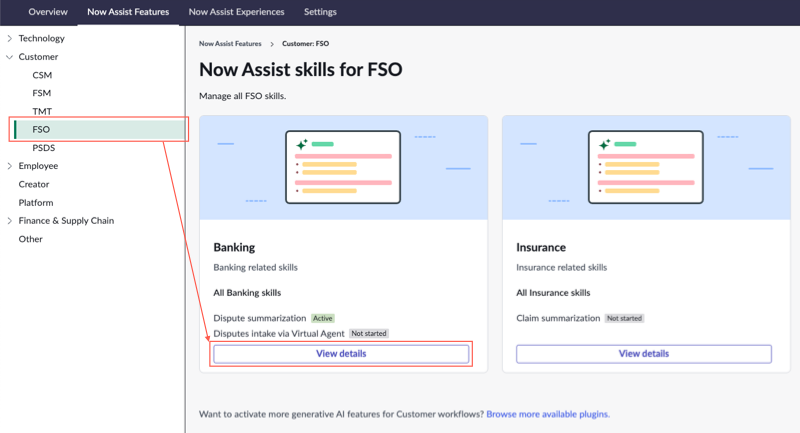Click Insurance related skills description

[x=562, y=267]
